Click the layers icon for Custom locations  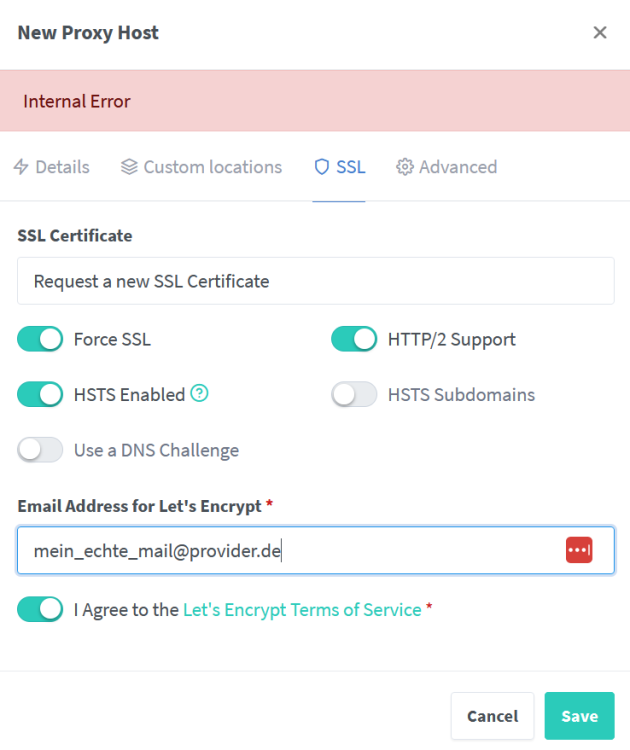point(129,167)
